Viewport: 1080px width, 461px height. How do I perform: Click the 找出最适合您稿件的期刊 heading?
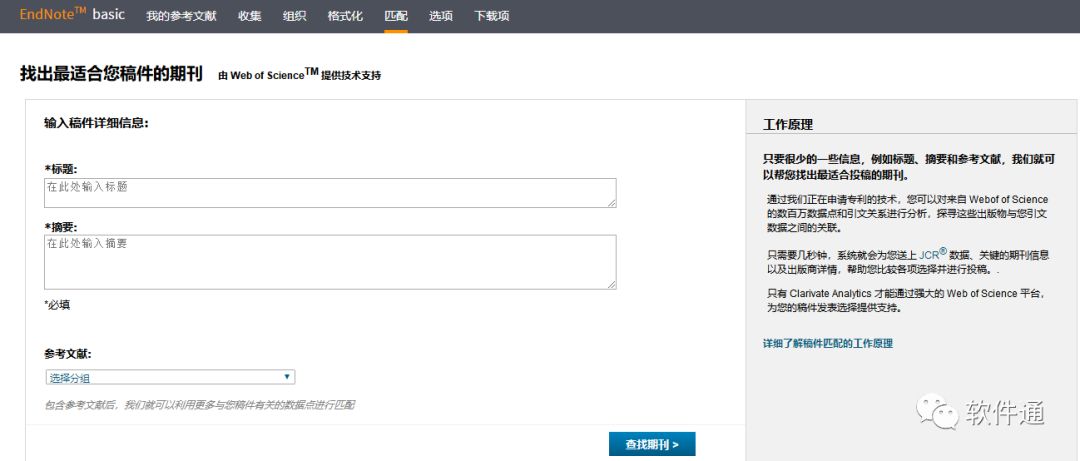111,74
